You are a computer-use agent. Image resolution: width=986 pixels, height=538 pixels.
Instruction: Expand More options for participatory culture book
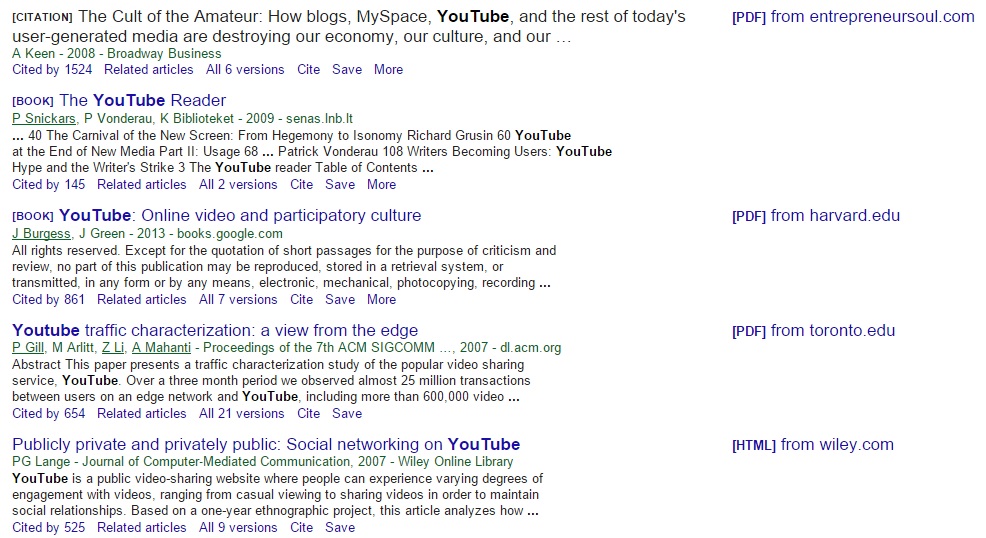click(381, 300)
